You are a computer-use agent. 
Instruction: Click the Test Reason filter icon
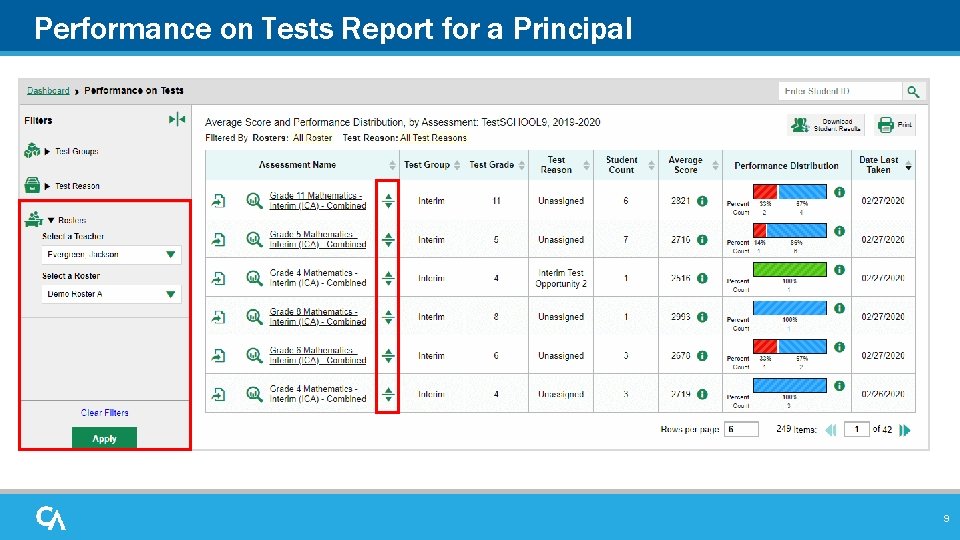32,185
